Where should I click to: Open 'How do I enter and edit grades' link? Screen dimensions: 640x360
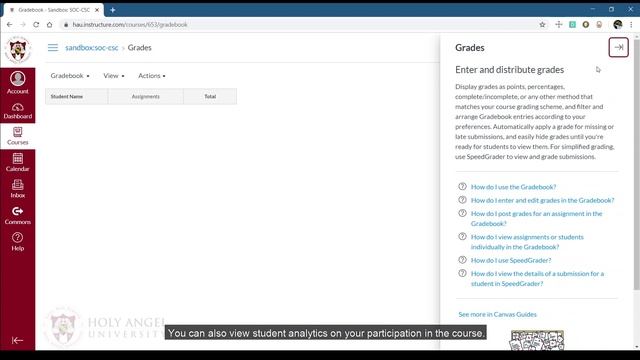pos(542,200)
